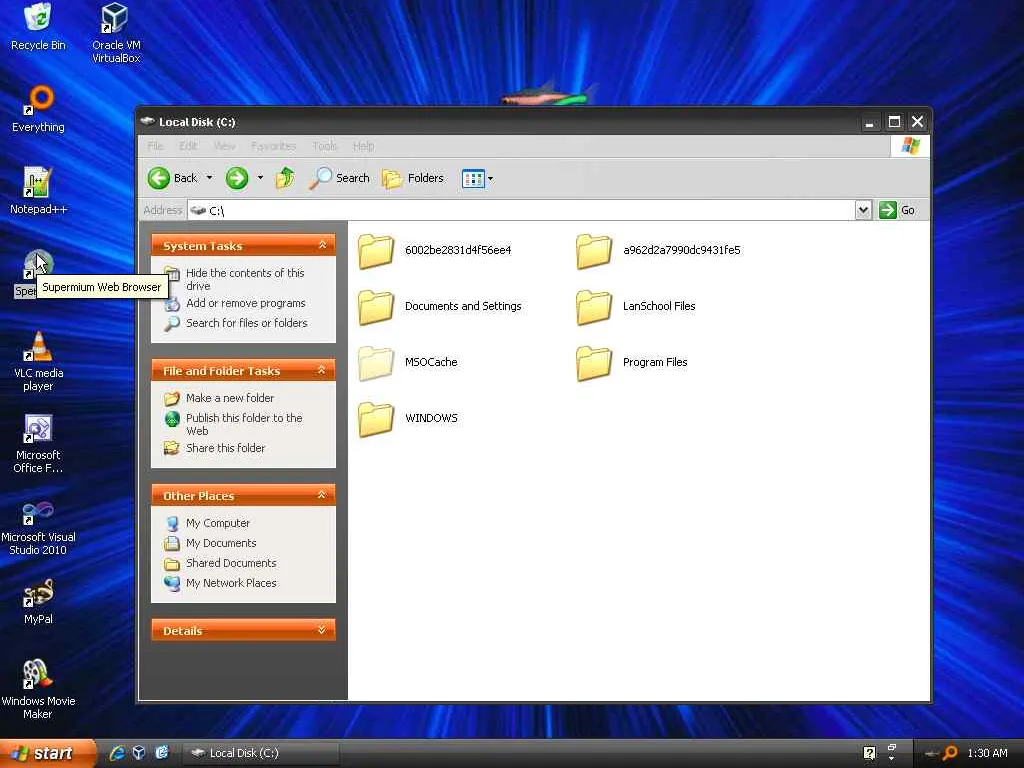
Task: Expand the Details panel
Action: point(322,630)
